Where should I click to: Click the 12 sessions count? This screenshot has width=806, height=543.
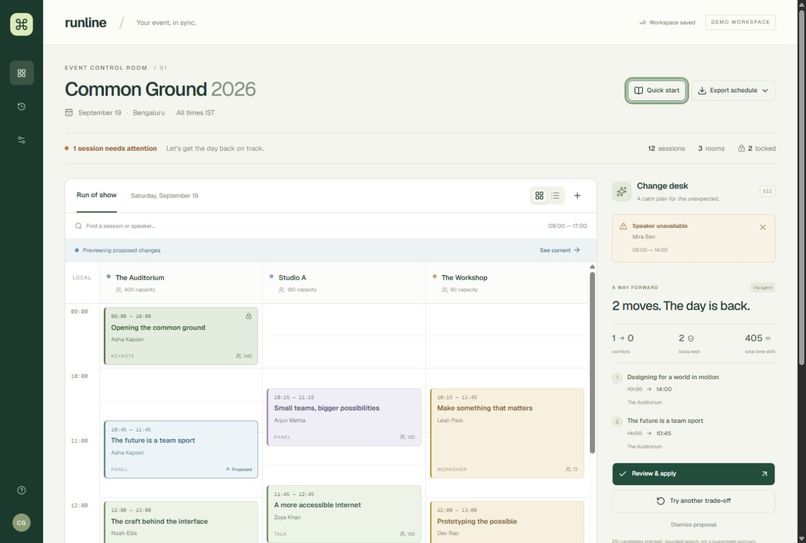click(666, 149)
